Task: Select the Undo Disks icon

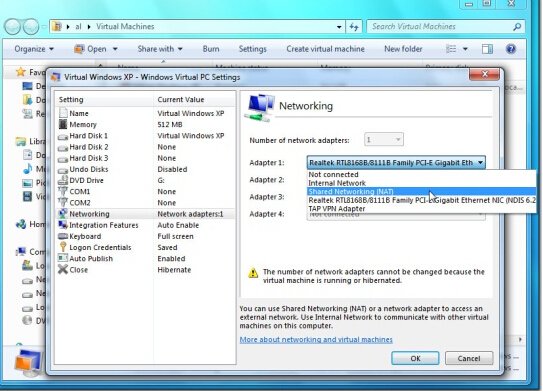Action: (x=63, y=170)
